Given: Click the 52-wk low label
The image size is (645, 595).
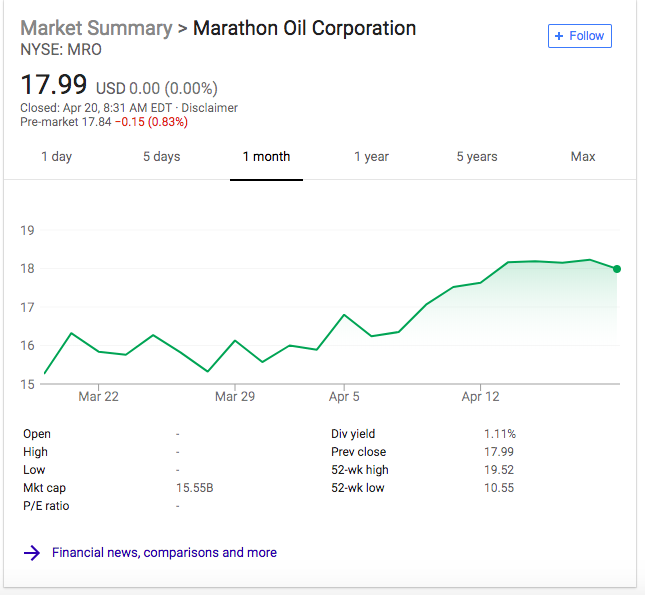Looking at the screenshot, I should 358,488.
